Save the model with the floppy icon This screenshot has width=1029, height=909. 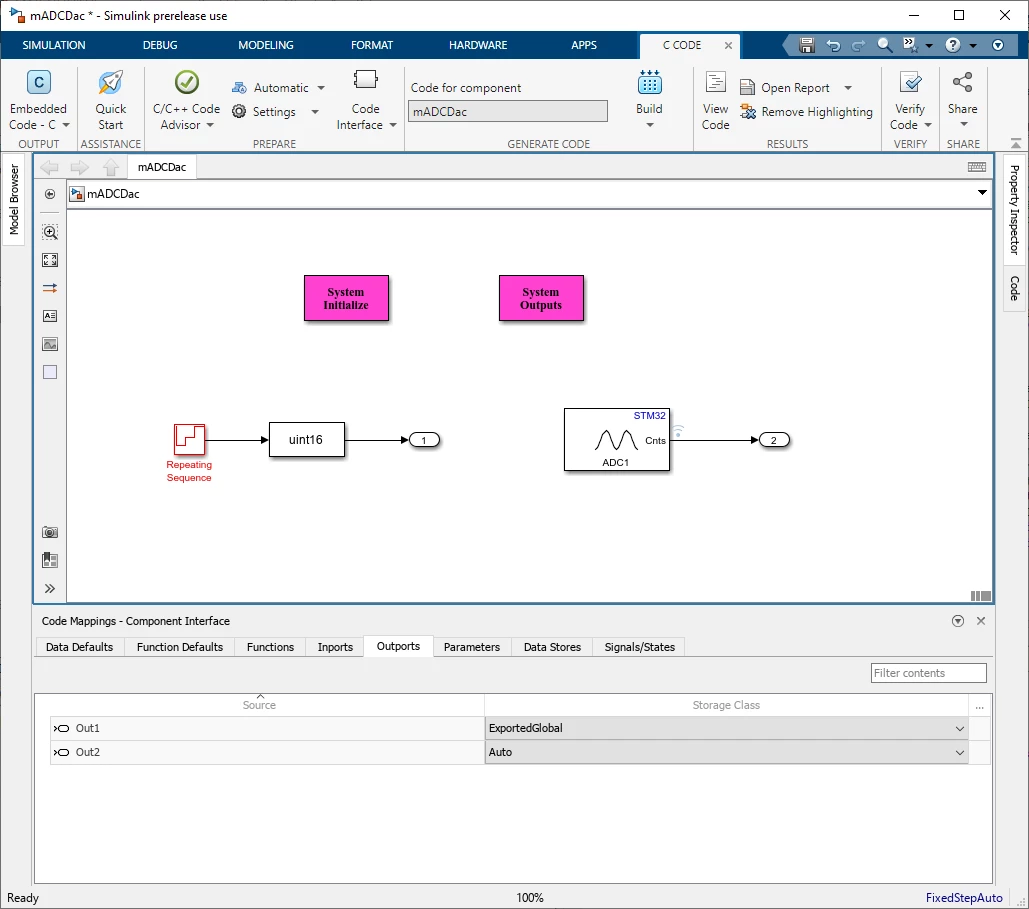pos(807,45)
